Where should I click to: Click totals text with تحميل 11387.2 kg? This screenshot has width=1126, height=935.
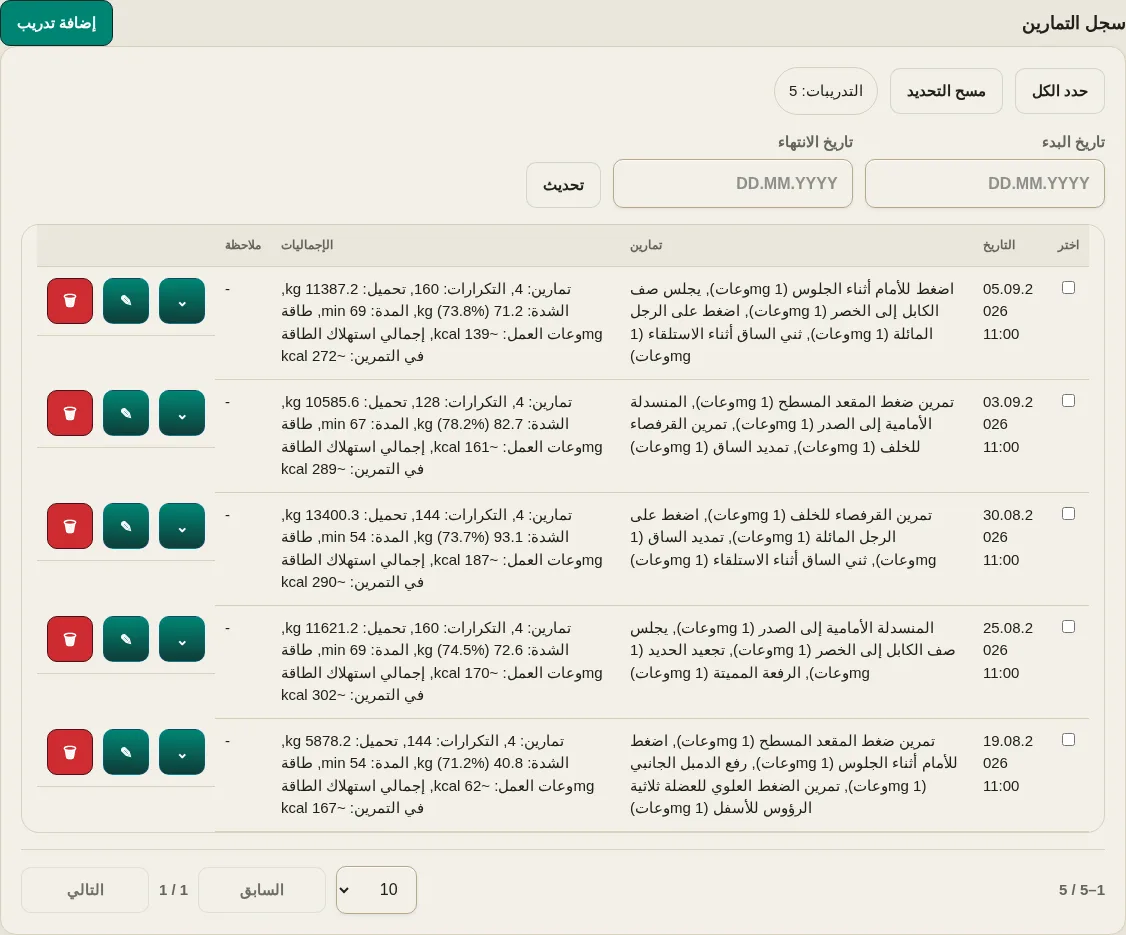pyautogui.click(x=442, y=322)
